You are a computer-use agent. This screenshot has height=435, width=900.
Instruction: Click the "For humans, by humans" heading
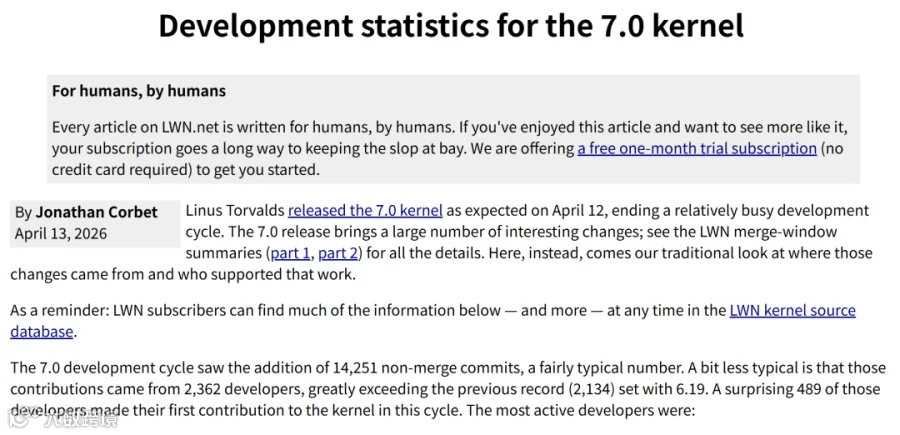point(139,91)
